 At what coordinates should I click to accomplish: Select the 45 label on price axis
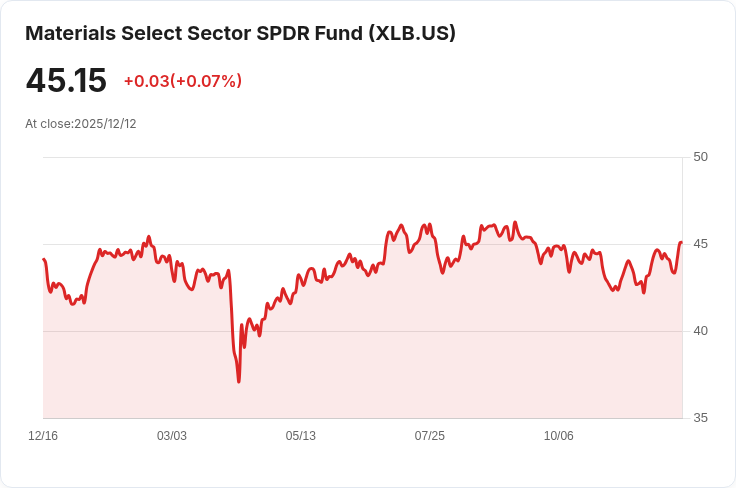click(700, 244)
